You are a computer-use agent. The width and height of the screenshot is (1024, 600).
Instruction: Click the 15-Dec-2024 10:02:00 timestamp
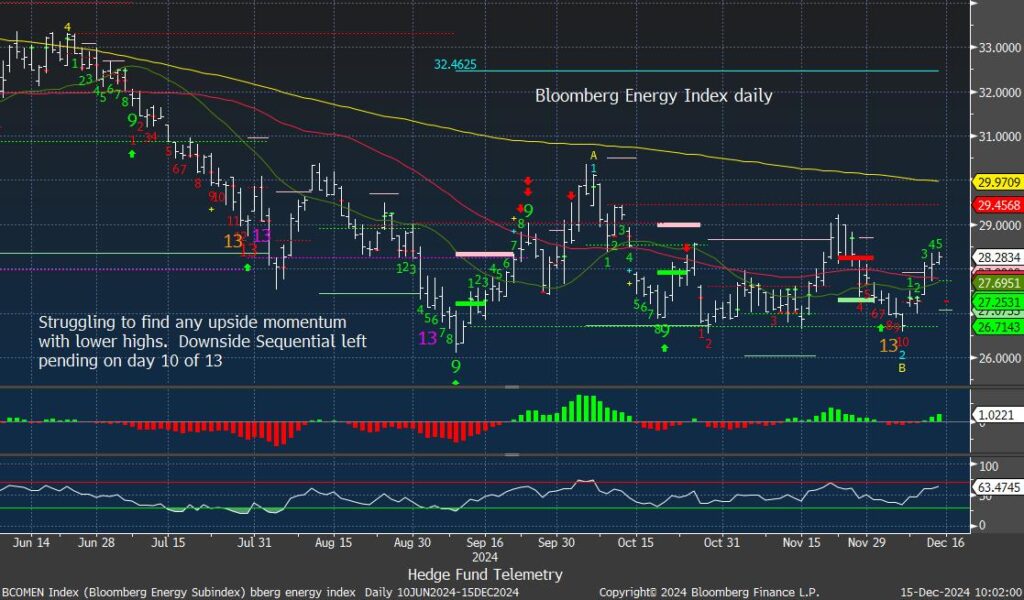tap(960, 592)
